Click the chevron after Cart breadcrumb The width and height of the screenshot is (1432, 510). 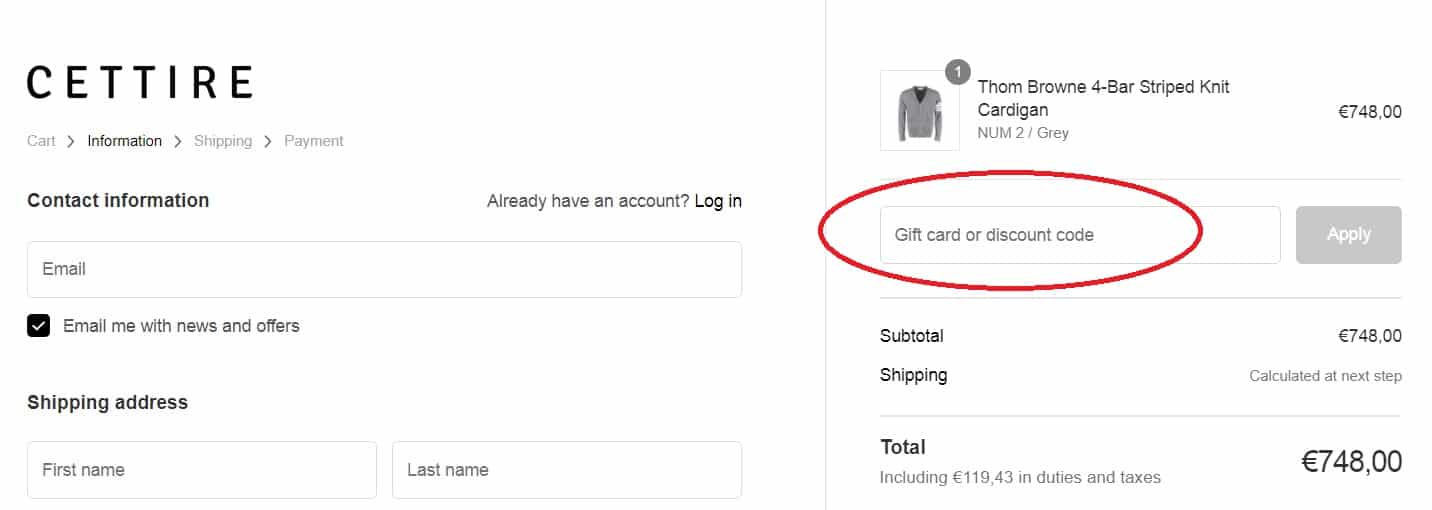71,141
